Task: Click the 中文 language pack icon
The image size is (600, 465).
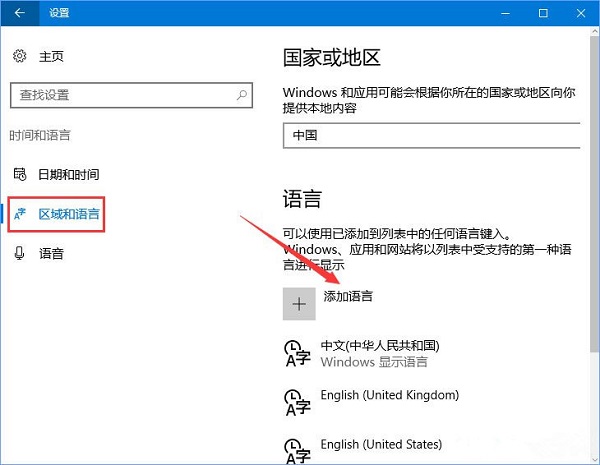Action: [297, 353]
